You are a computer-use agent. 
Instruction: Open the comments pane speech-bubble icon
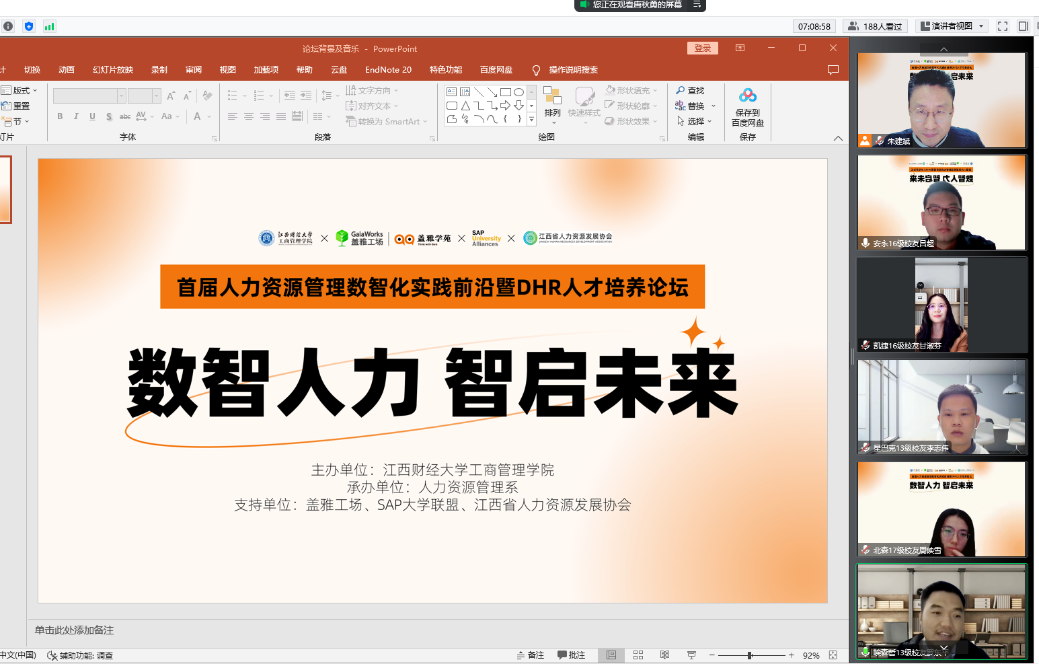[x=834, y=70]
